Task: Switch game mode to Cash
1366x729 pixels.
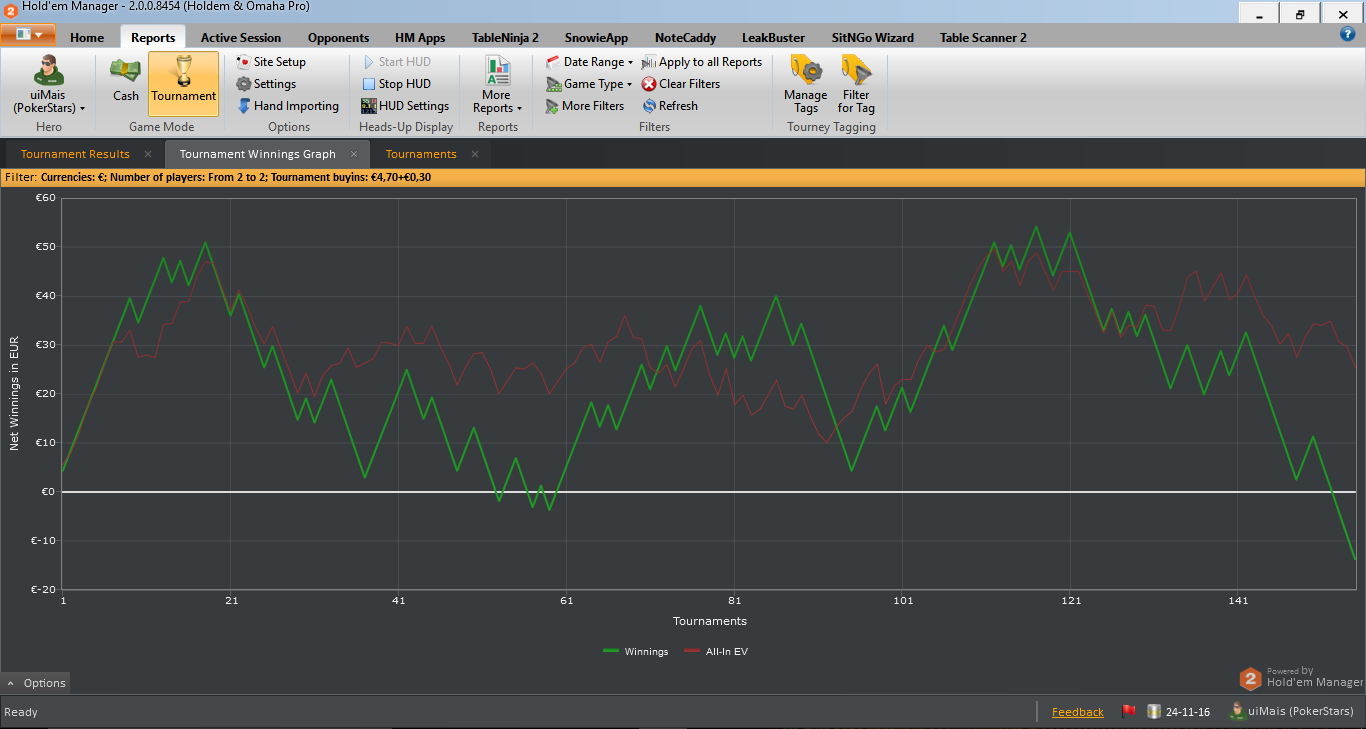Action: point(126,82)
